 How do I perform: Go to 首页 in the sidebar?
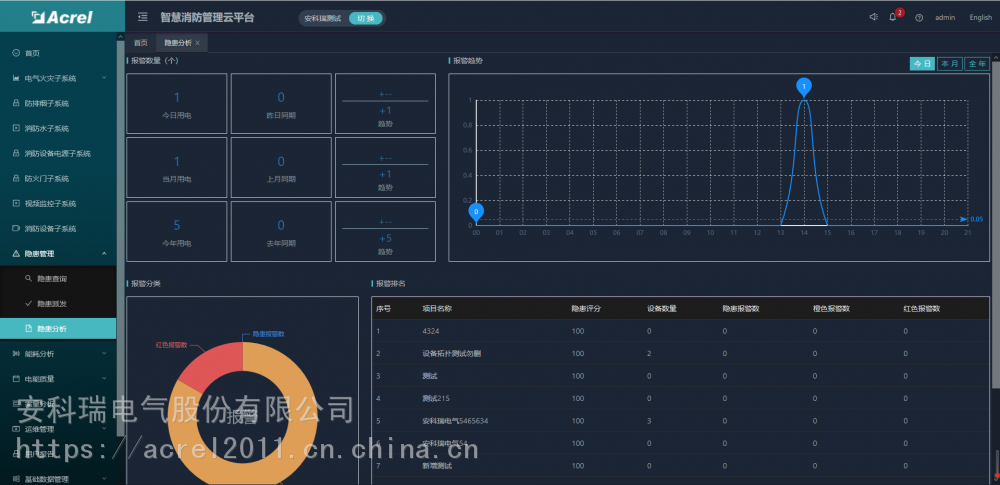coord(33,53)
